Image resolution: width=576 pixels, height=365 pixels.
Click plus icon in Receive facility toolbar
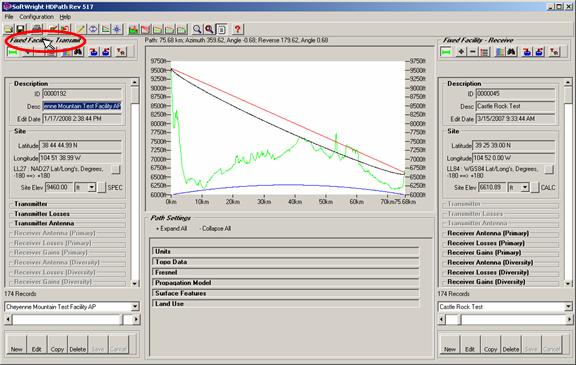(461, 52)
